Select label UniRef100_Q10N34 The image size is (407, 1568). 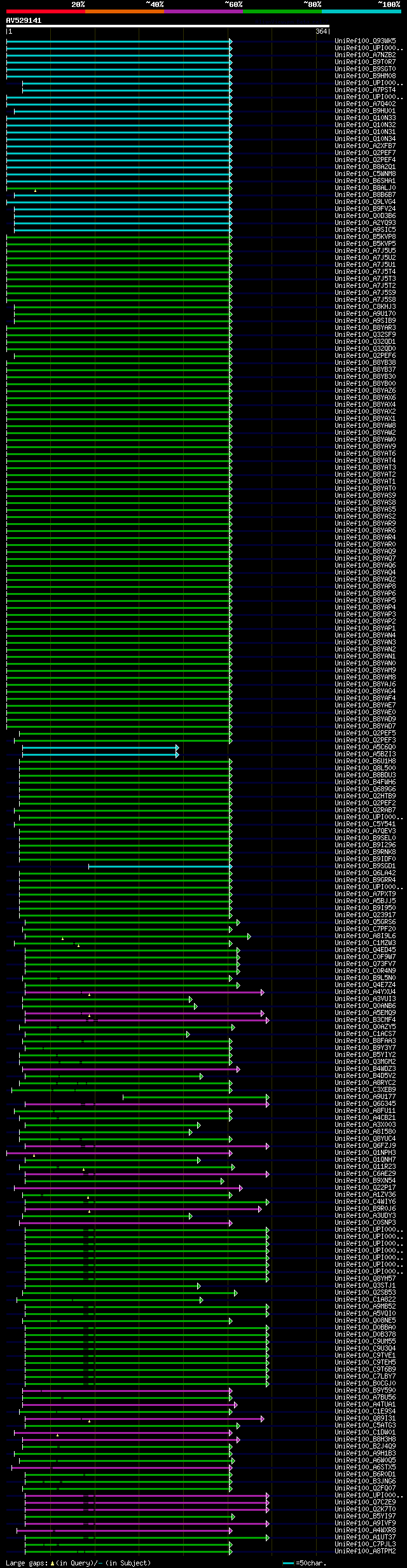pyautogui.click(x=365, y=139)
